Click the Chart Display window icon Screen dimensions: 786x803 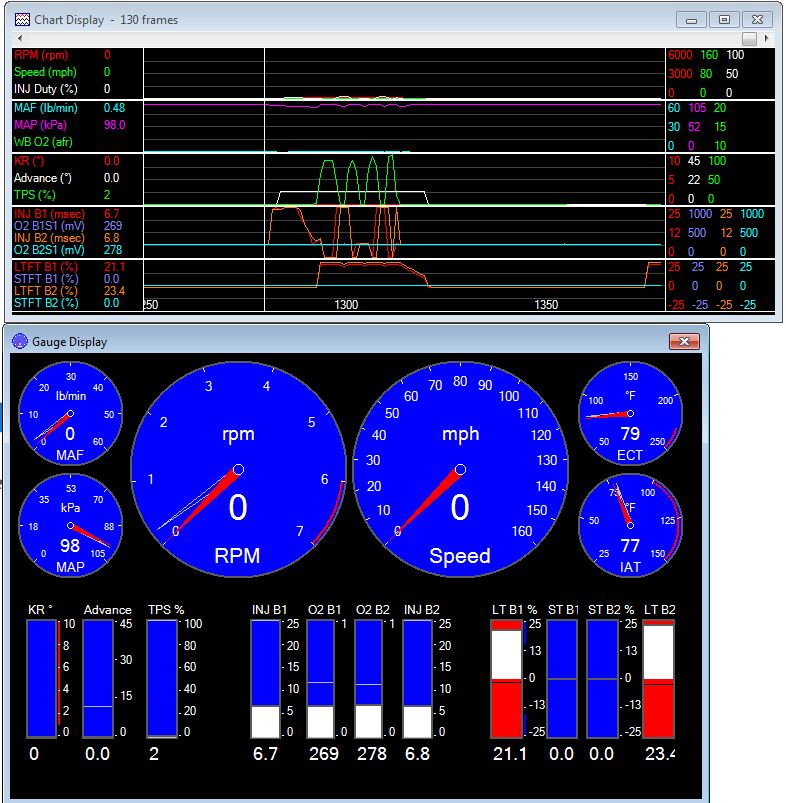click(x=22, y=19)
